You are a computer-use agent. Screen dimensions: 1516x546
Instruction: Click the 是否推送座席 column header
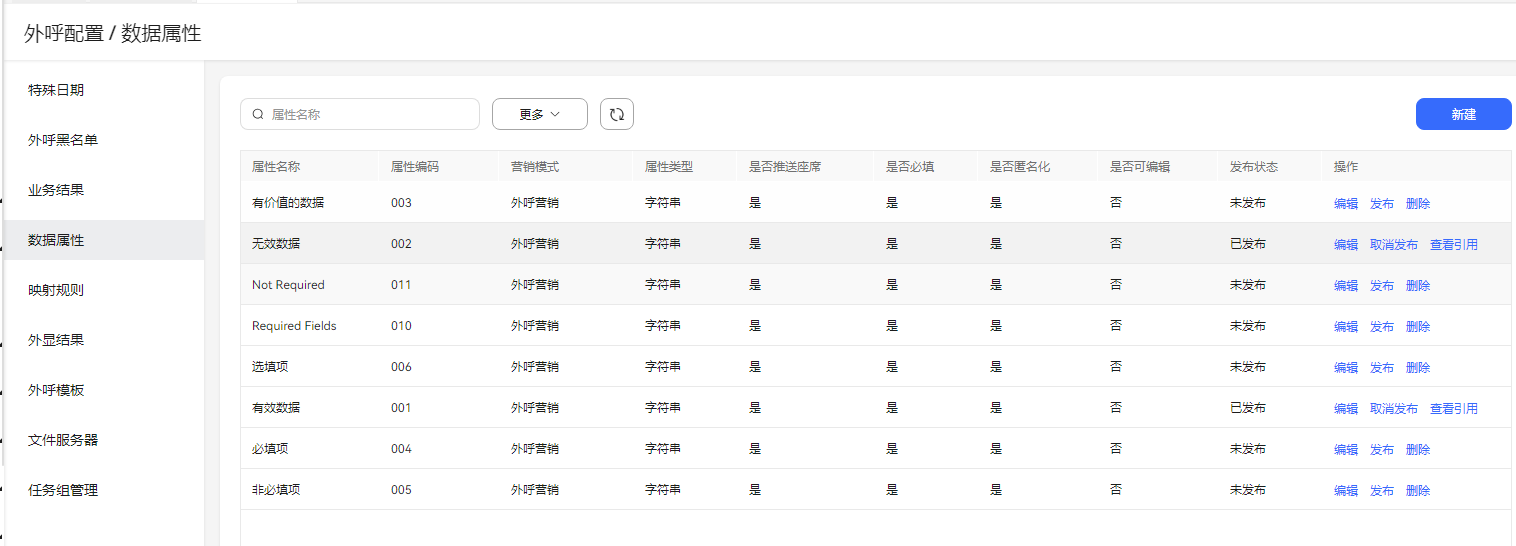(785, 166)
